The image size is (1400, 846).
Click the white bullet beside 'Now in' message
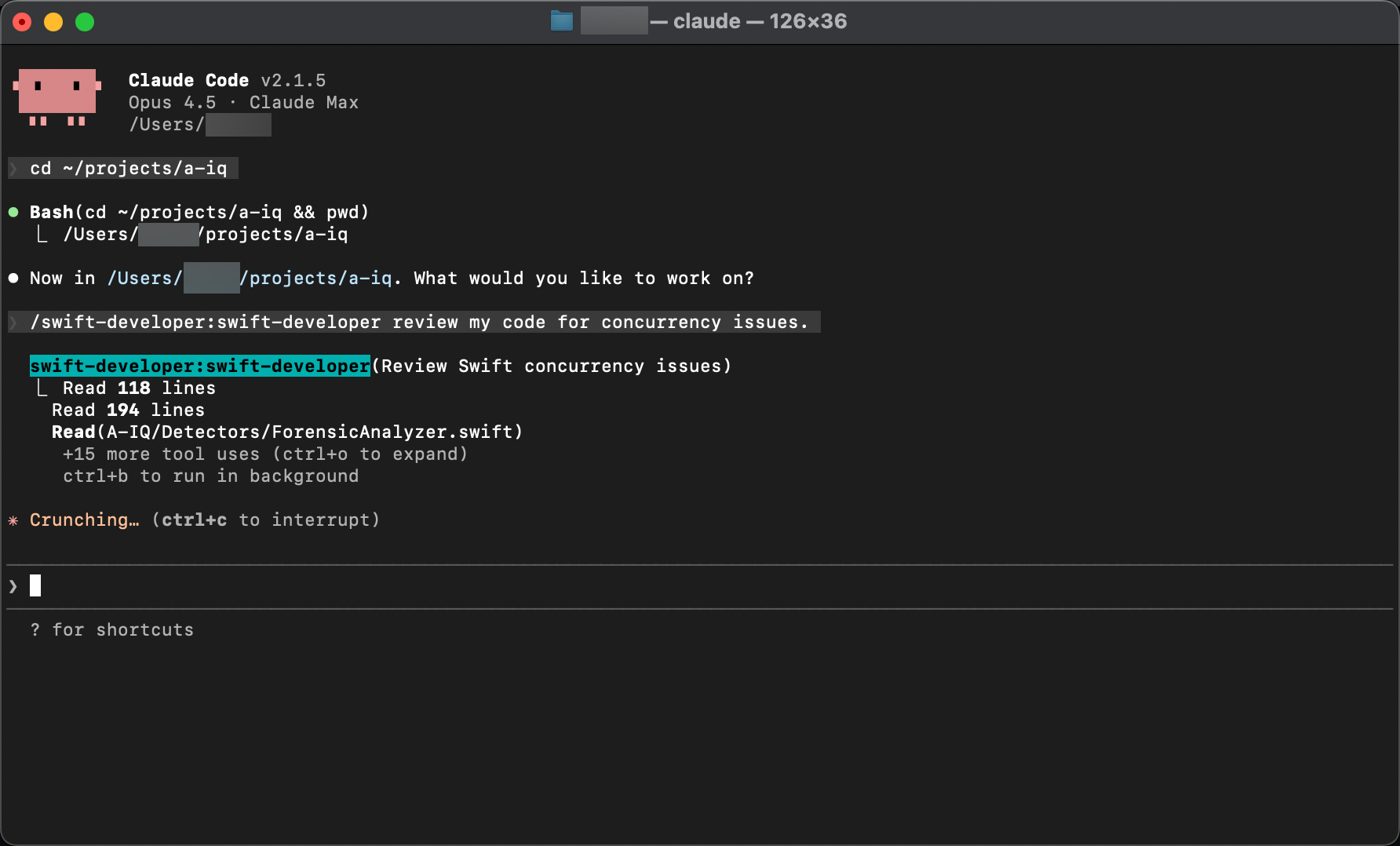(x=13, y=278)
